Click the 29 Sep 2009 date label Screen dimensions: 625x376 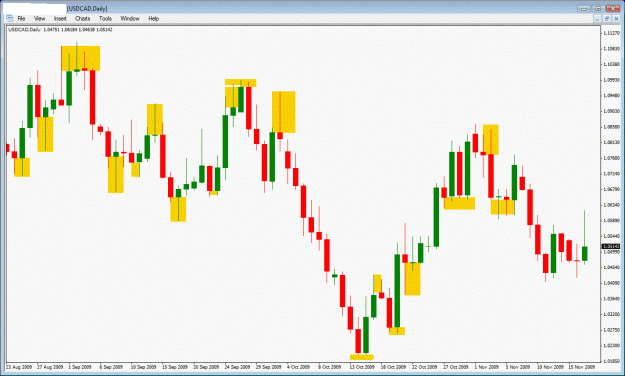268,367
